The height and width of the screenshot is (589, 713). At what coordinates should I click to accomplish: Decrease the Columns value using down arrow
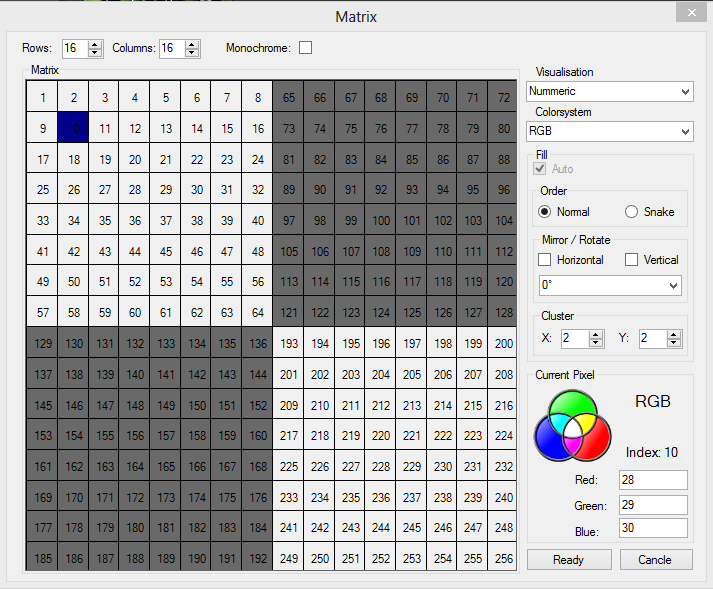click(193, 53)
